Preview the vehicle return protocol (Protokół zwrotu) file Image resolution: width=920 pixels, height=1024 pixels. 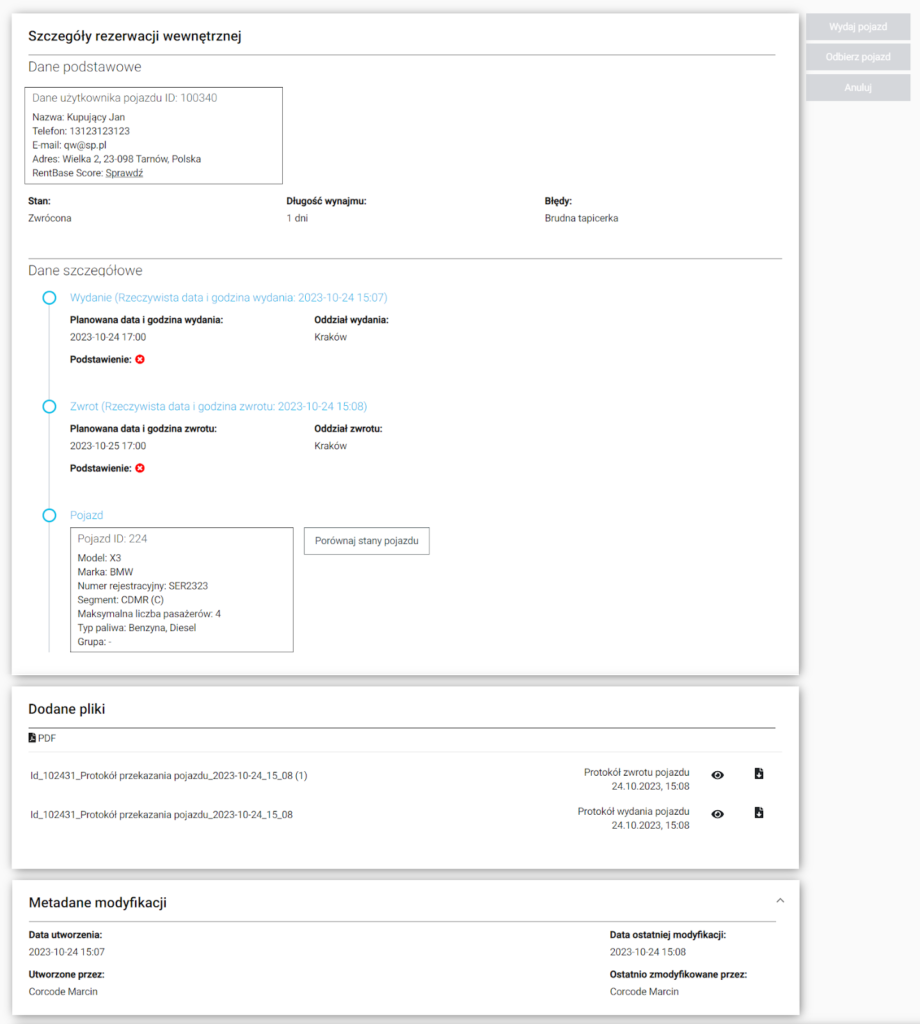pyautogui.click(x=717, y=775)
